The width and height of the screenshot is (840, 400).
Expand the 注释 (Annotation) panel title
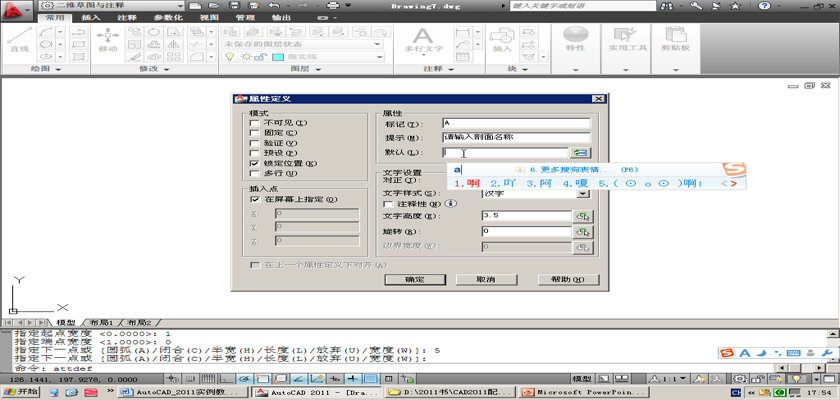[439, 69]
